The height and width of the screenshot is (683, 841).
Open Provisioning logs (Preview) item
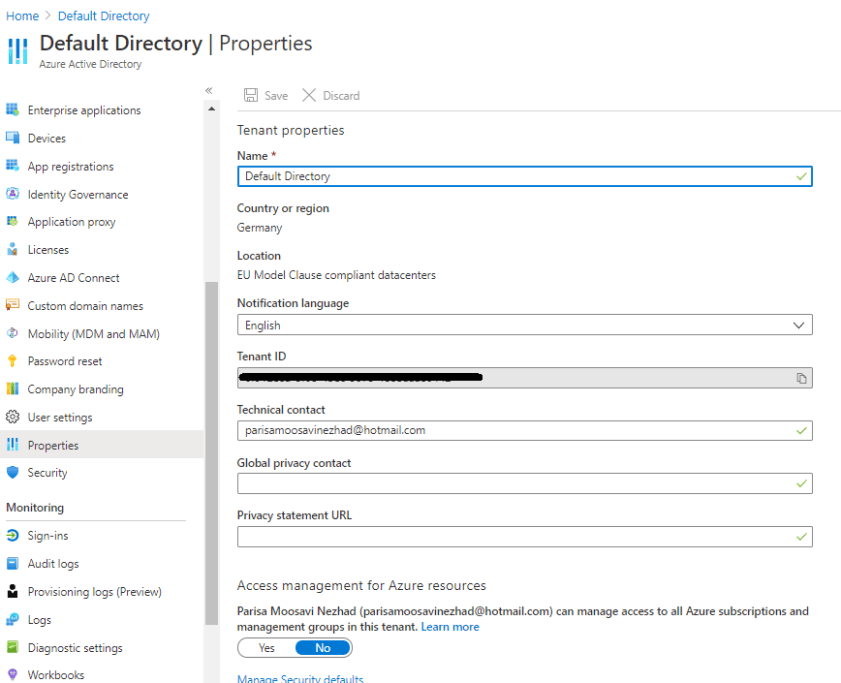(x=94, y=592)
